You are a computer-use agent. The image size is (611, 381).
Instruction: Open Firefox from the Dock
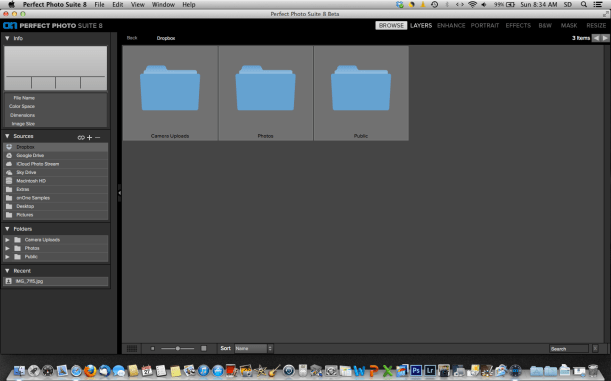coord(90,370)
